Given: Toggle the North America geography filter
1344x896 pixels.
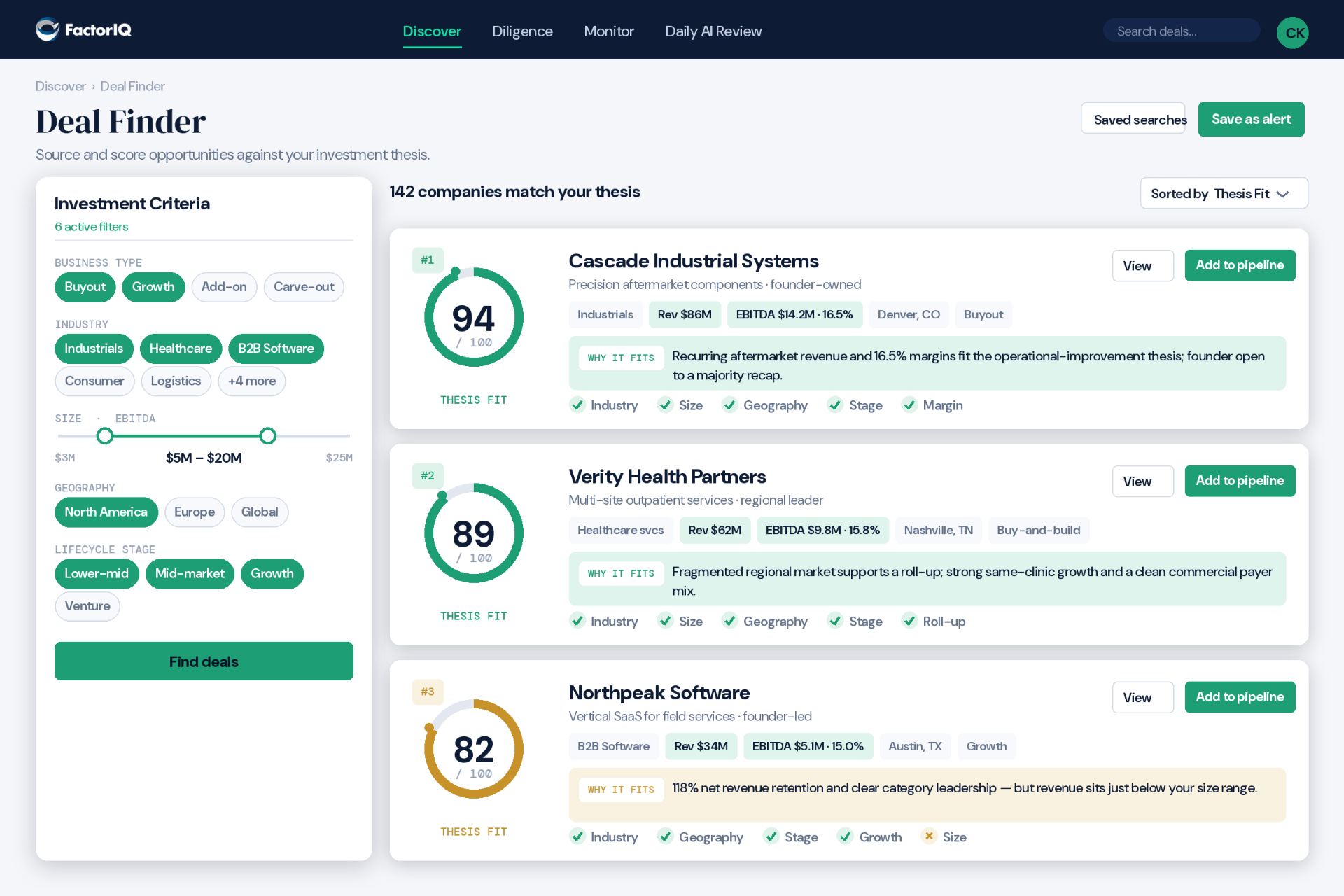Looking at the screenshot, I should (x=106, y=512).
